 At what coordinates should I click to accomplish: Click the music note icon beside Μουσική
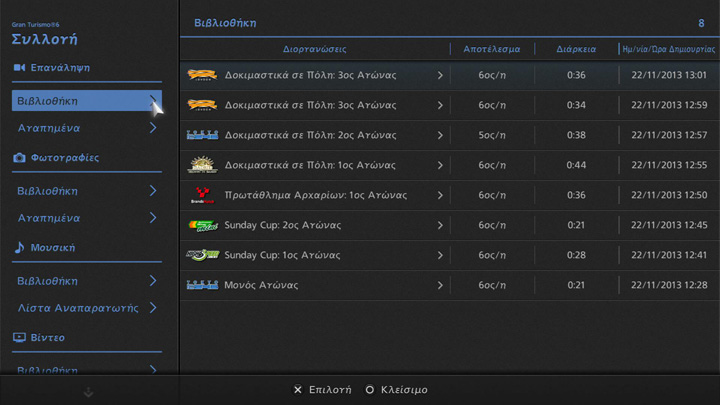(19, 247)
